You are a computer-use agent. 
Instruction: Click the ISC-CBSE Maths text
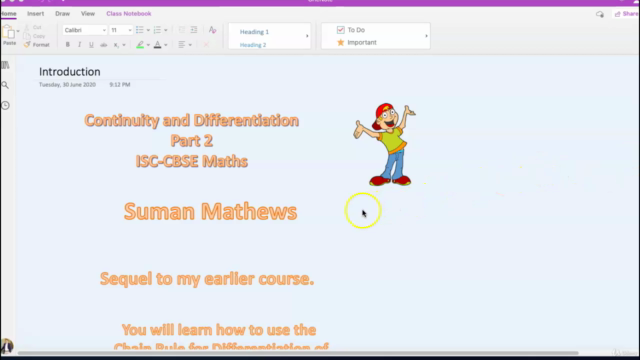pos(191,161)
